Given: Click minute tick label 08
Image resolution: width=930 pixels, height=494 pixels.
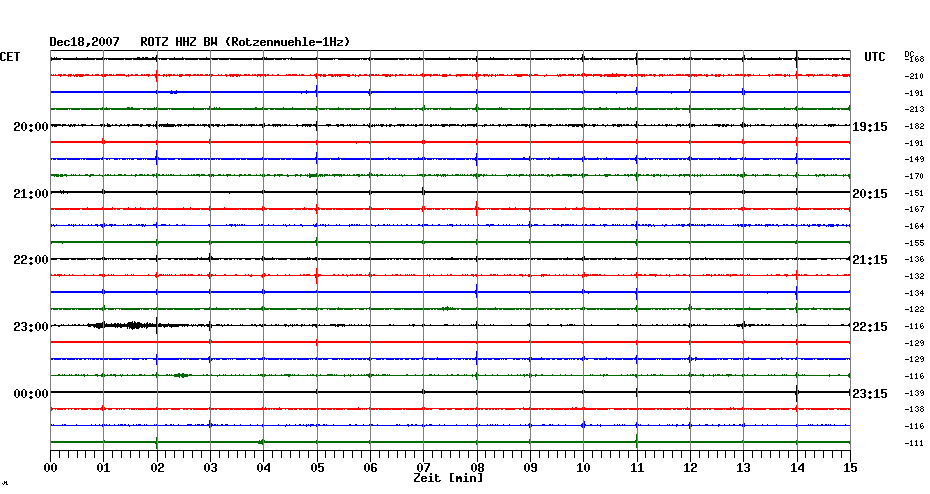Looking at the screenshot, I should (x=477, y=468).
